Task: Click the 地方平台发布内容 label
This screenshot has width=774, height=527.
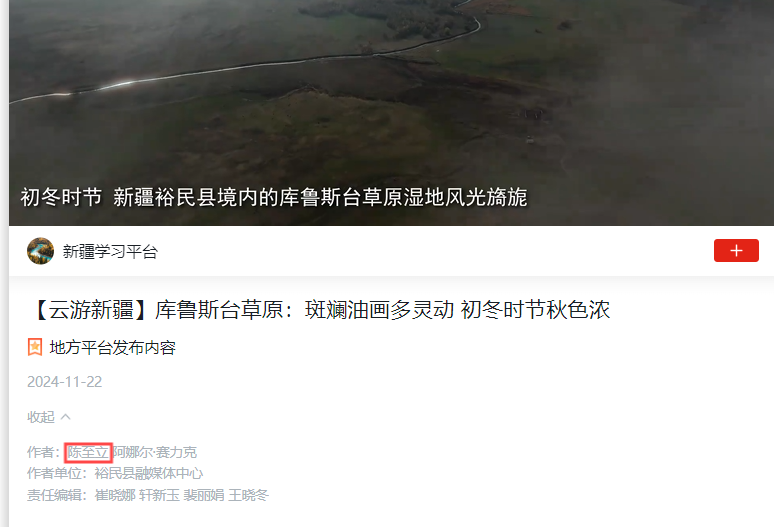Action: click(113, 347)
